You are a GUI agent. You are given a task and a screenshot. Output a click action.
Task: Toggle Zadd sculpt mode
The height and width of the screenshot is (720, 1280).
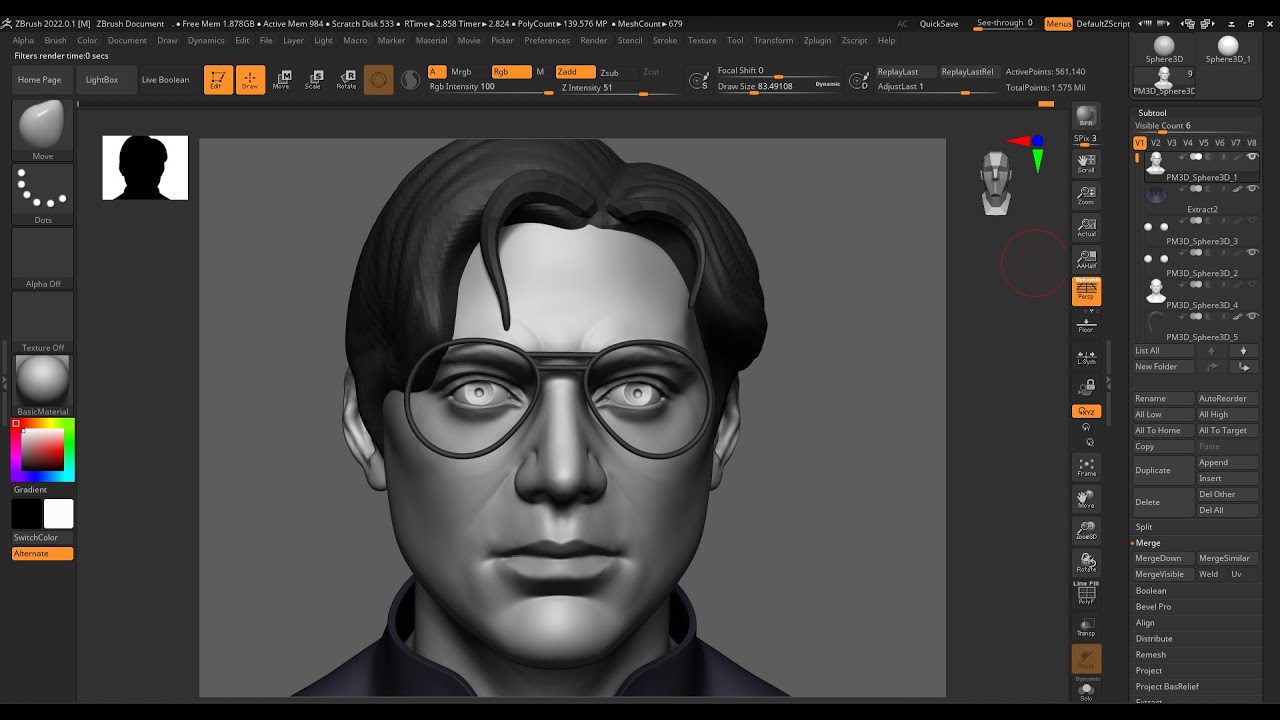[x=575, y=72]
